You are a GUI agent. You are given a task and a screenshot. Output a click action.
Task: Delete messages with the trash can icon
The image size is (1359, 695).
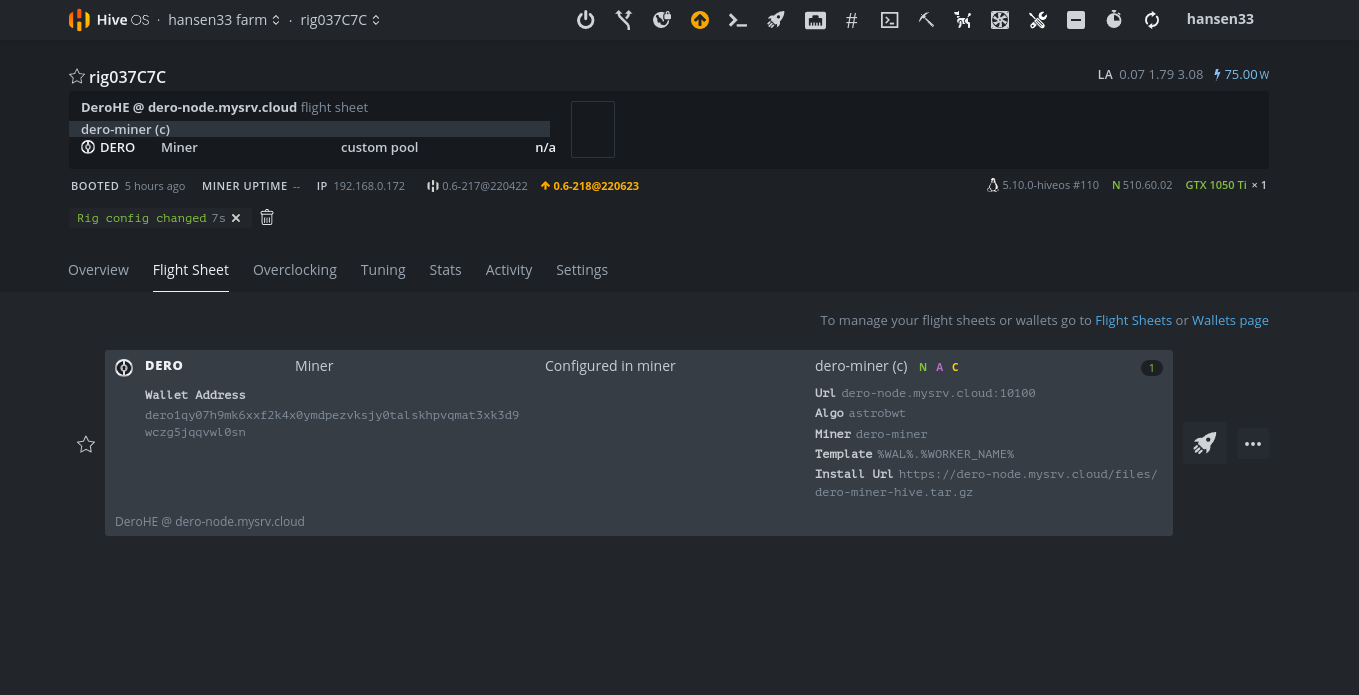pyautogui.click(x=267, y=217)
